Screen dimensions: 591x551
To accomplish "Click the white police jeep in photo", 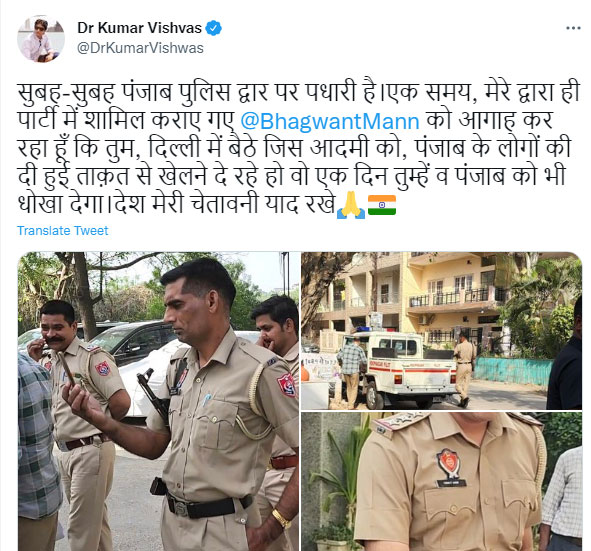I will (x=401, y=367).
